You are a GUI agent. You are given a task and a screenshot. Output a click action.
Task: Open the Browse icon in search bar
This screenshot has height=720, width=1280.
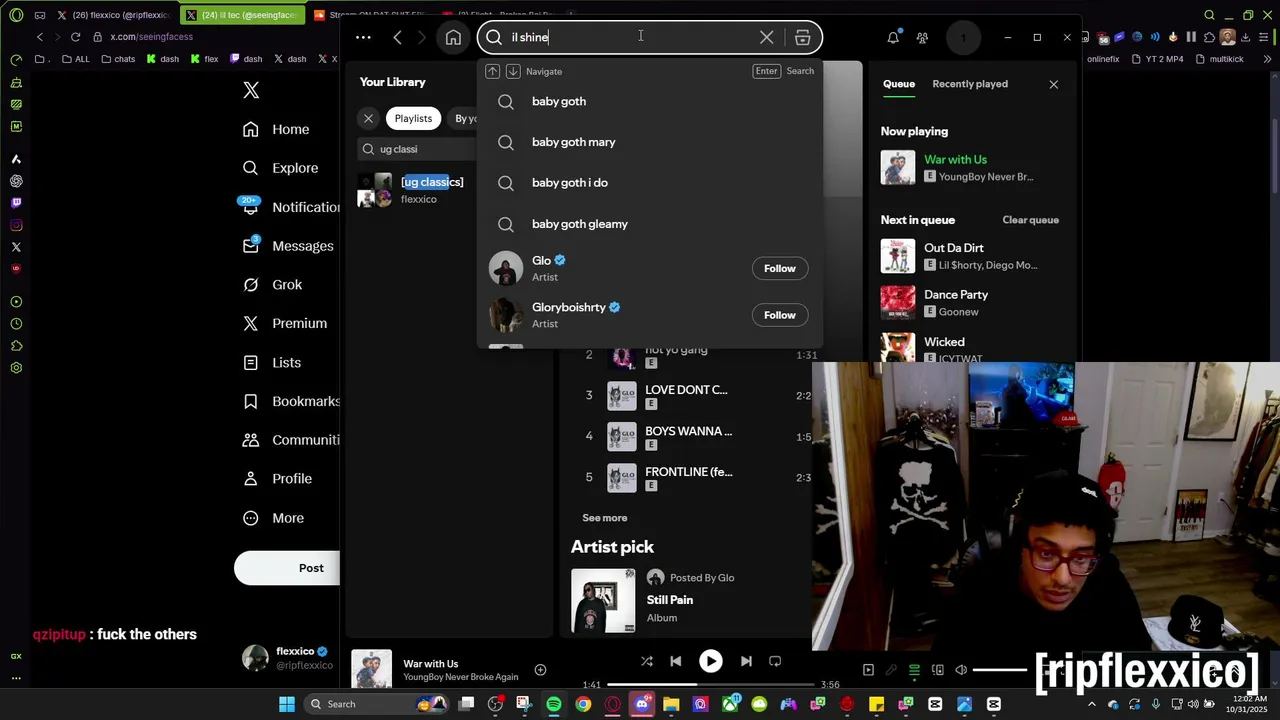coord(802,38)
